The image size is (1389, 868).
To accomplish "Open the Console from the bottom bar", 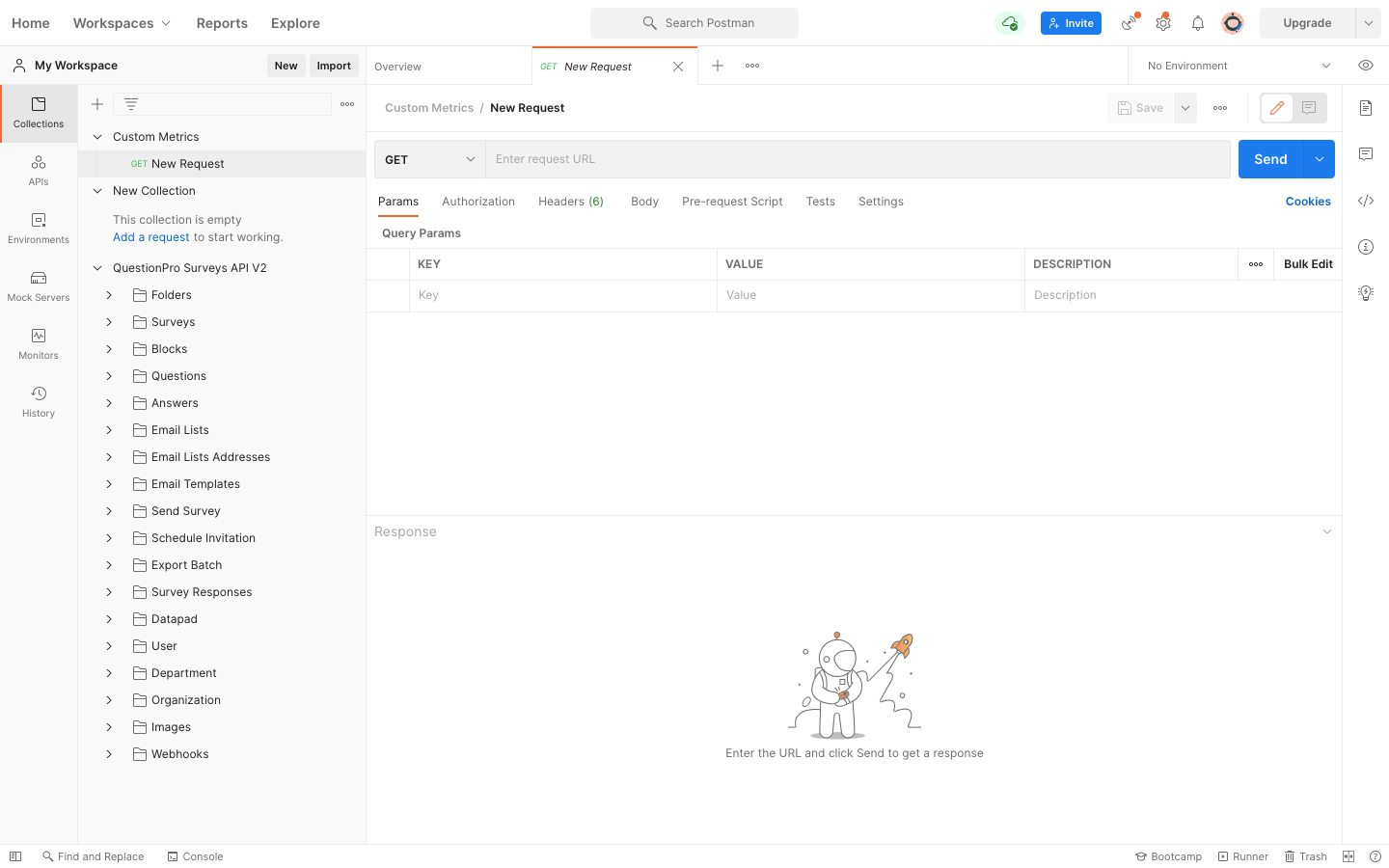I will (195, 856).
